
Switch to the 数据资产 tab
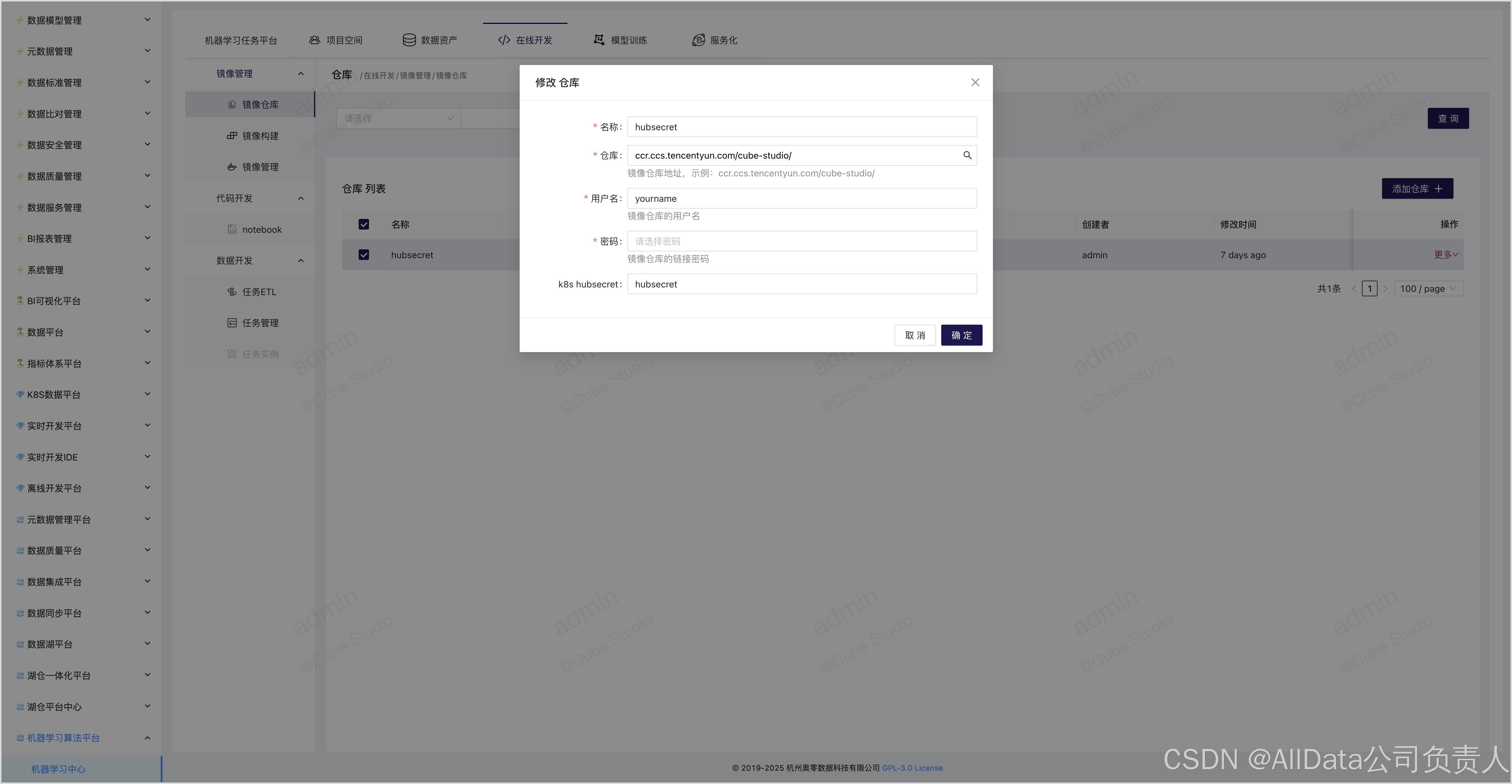pos(430,40)
